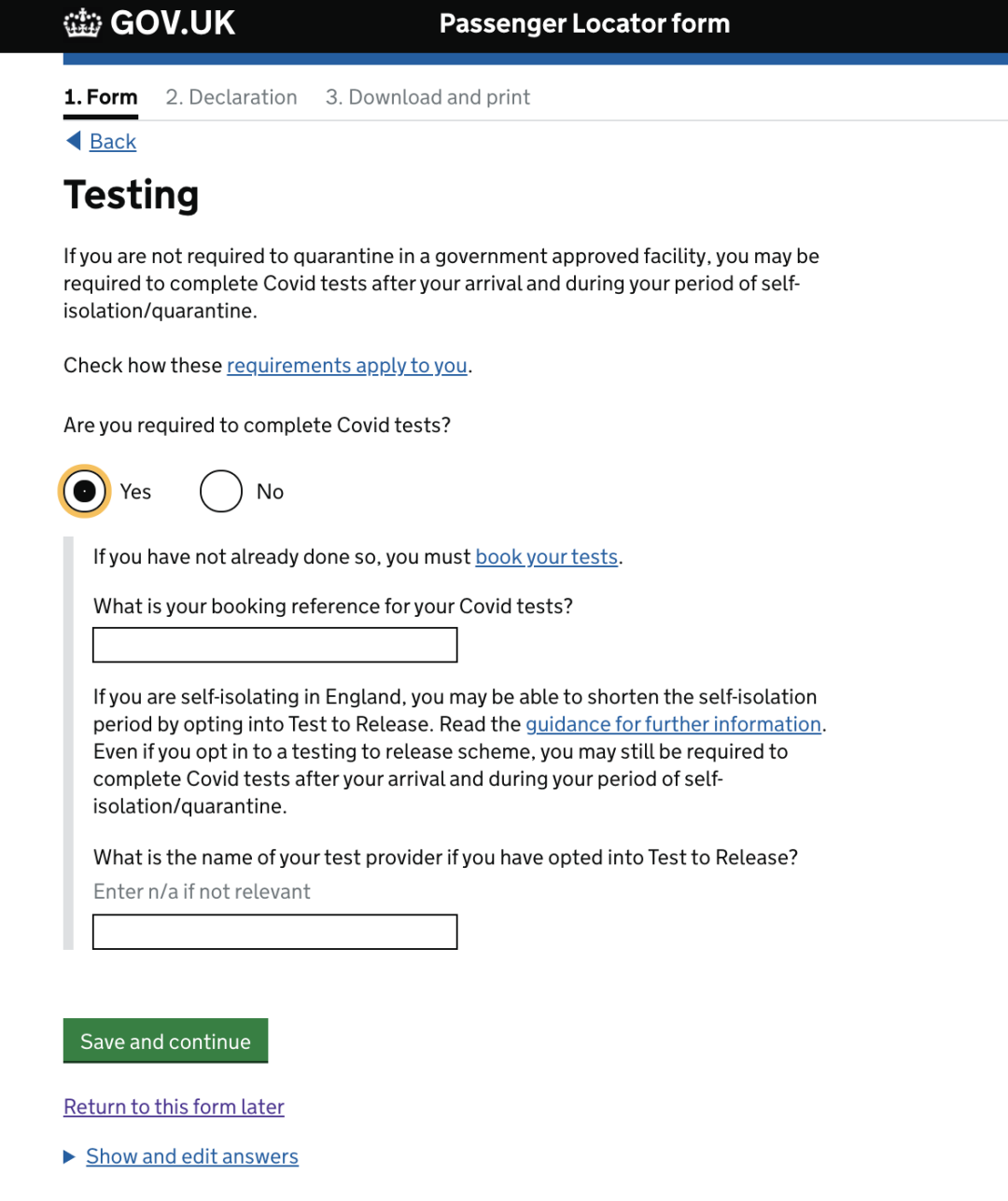Screen dimensions: 1008x1201
Task: Click the 'No' label text beside the radio
Action: tap(270, 492)
